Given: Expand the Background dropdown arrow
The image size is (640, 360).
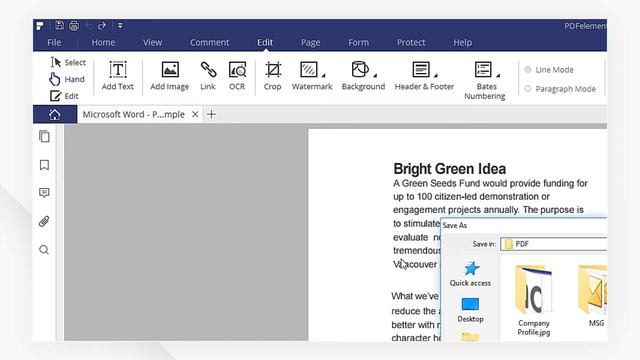Looking at the screenshot, I should 375,75.
